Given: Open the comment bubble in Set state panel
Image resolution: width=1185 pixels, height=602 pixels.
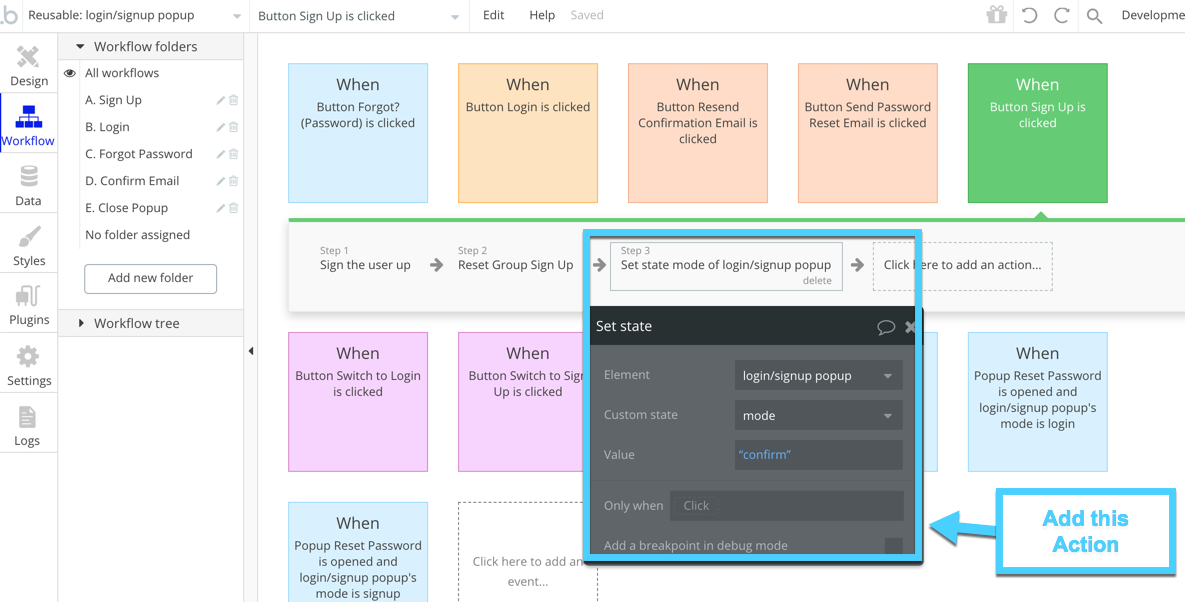Looking at the screenshot, I should tap(886, 326).
